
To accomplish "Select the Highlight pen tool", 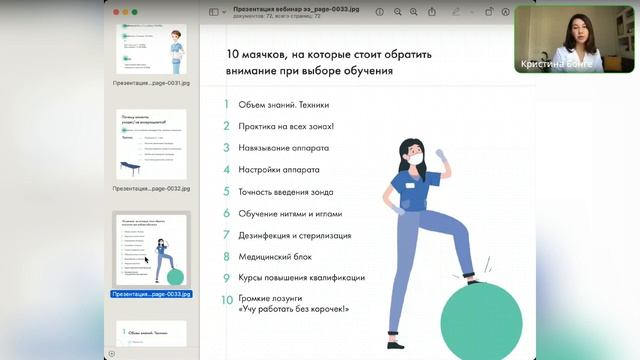I will click(x=456, y=12).
